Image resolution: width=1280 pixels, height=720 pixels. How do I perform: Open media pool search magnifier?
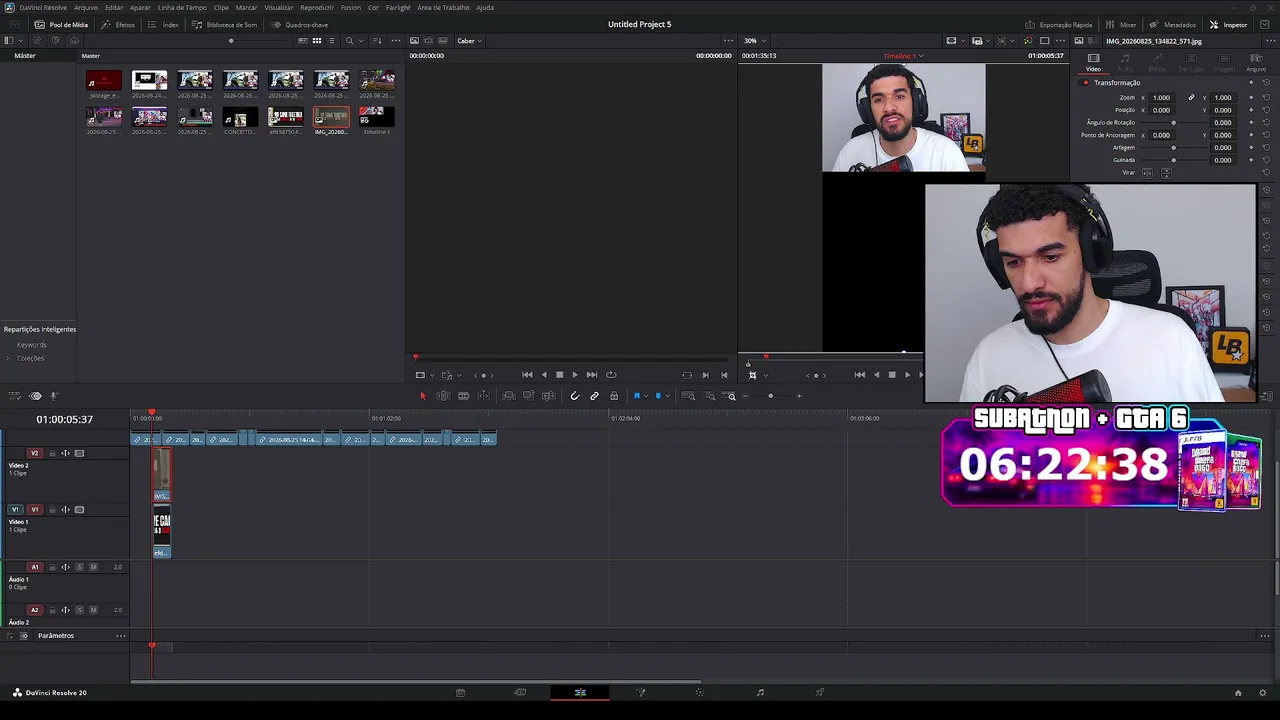point(349,41)
